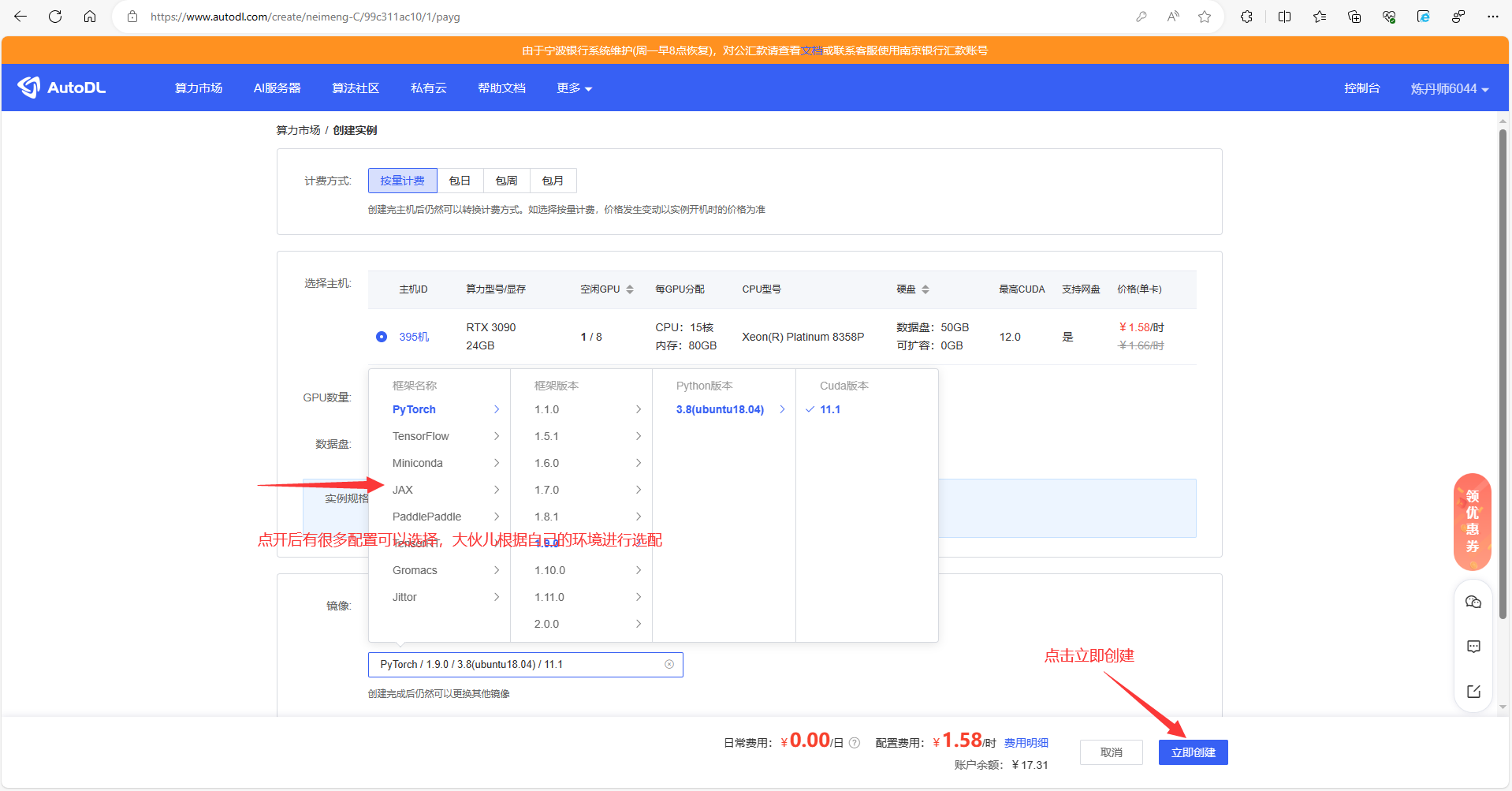Select framework version 1.10.0
The width and height of the screenshot is (1512, 791).
581,570
